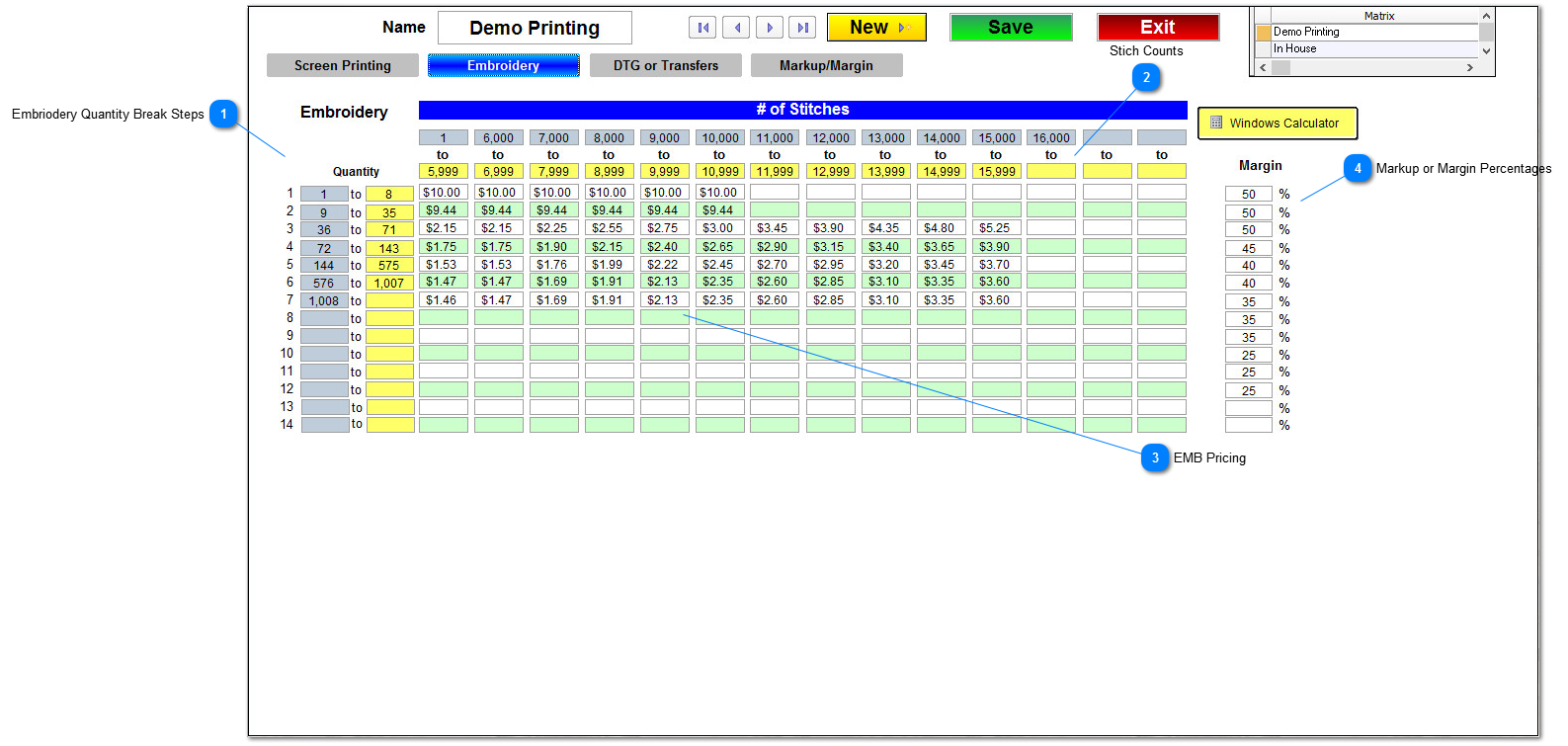Select In House in the Matrix list
Viewport: 1568px width, 746px height.
1373,48
